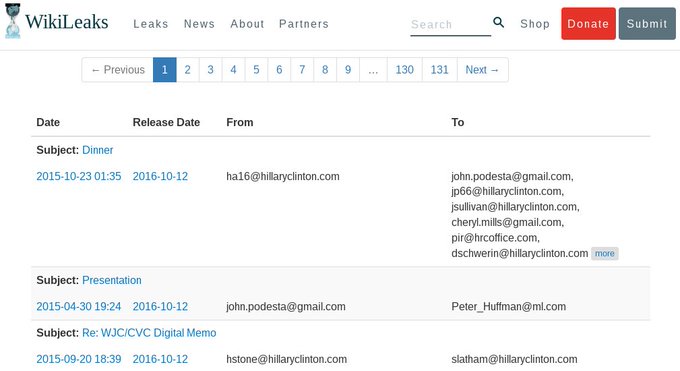680x371 pixels.
Task: Click the To column header
Action: point(458,122)
